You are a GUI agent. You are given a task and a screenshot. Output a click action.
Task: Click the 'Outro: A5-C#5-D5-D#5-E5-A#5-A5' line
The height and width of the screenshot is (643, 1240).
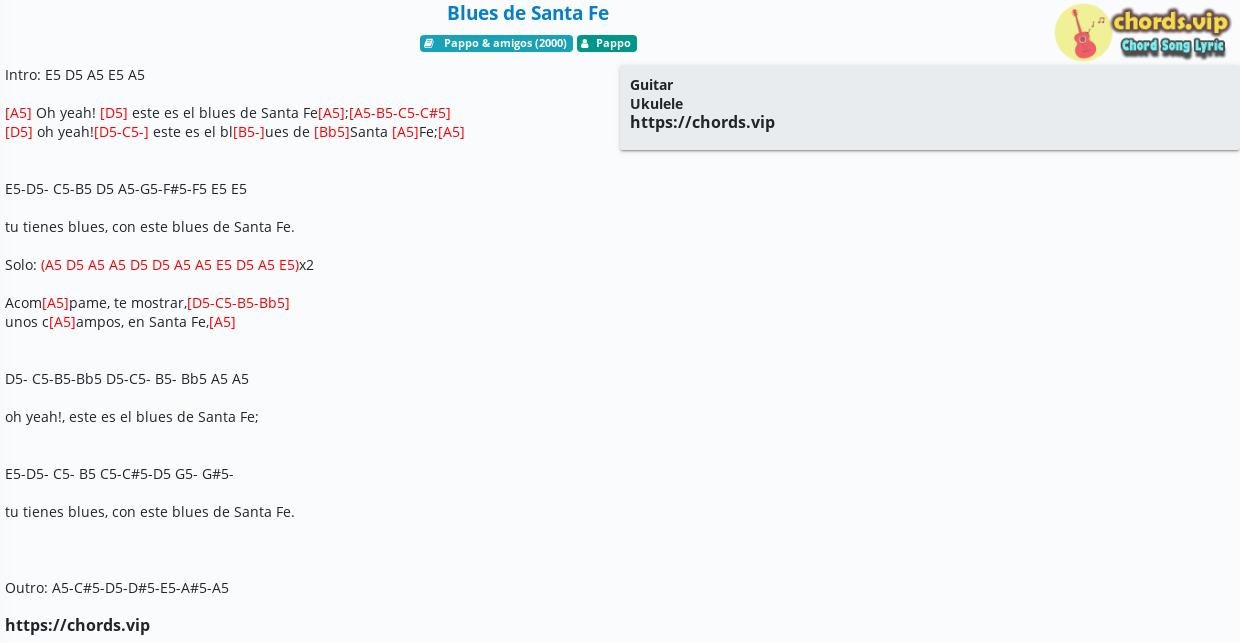[117, 588]
